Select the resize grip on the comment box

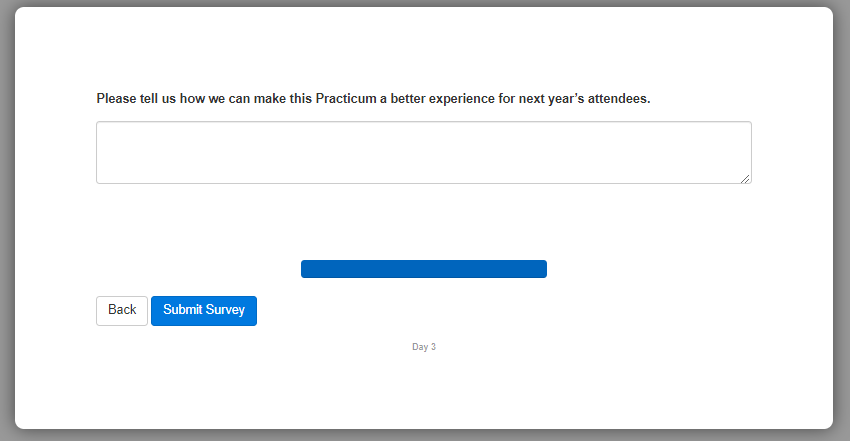pos(745,178)
